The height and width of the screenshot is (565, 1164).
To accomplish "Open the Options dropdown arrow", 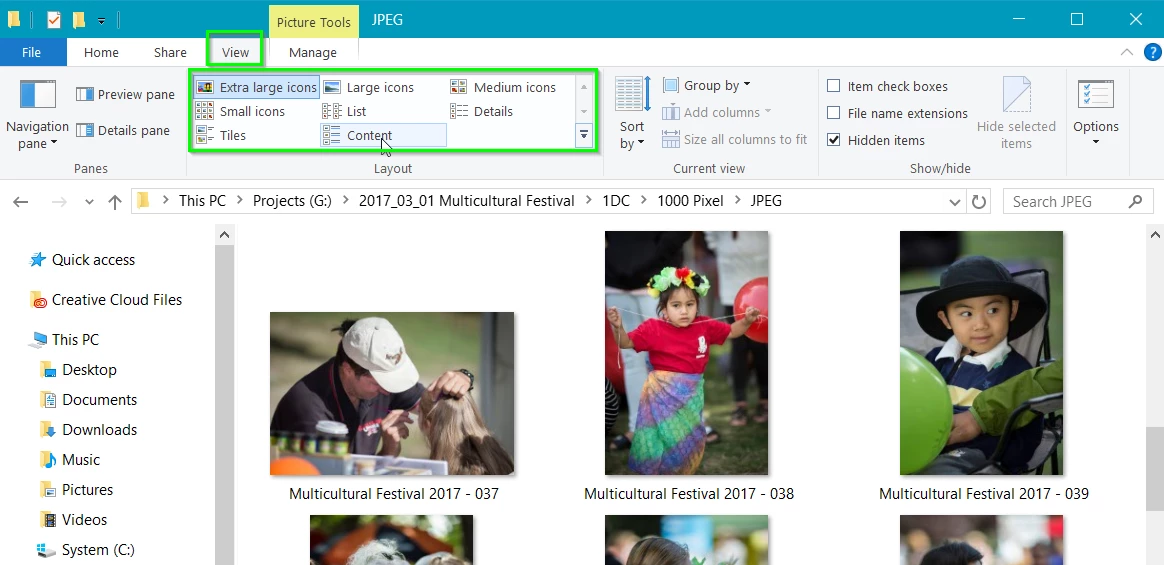I will tap(1096, 142).
